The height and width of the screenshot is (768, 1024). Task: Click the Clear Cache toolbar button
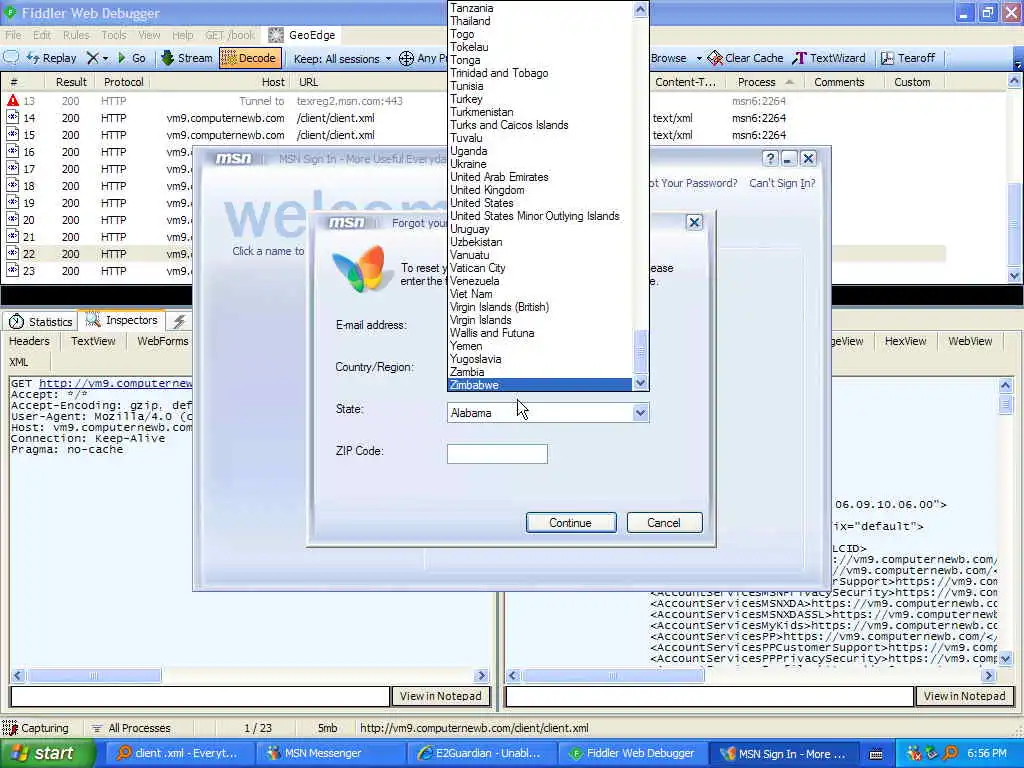(x=745, y=58)
